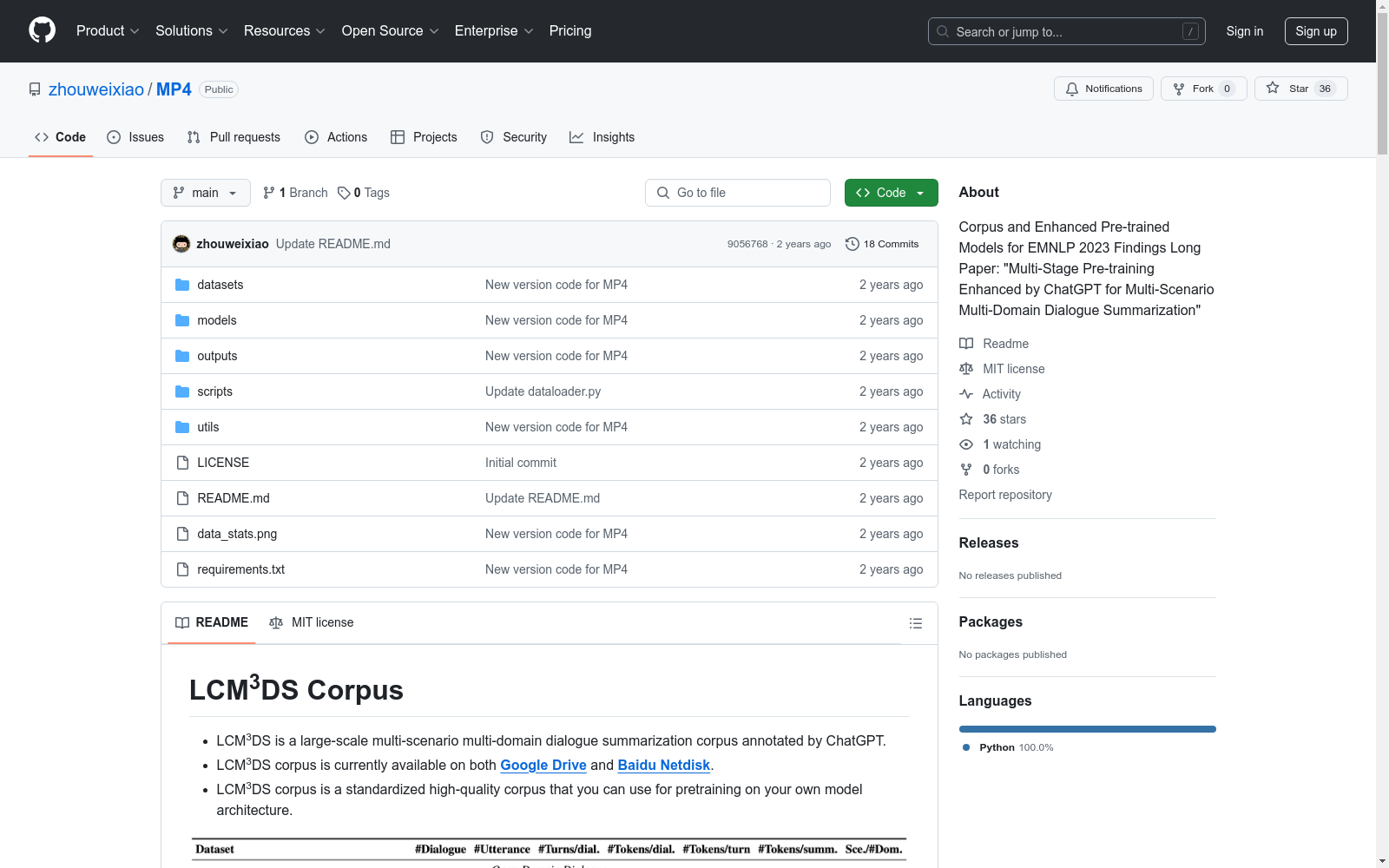Open the outputs folder
The image size is (1389, 868).
tap(217, 356)
